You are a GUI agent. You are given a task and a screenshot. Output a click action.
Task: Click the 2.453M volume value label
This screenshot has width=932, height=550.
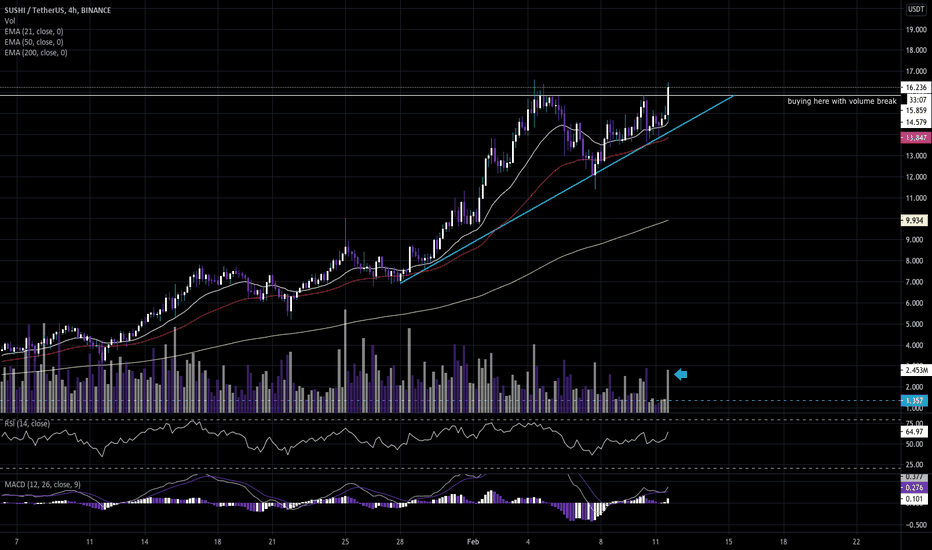click(915, 370)
